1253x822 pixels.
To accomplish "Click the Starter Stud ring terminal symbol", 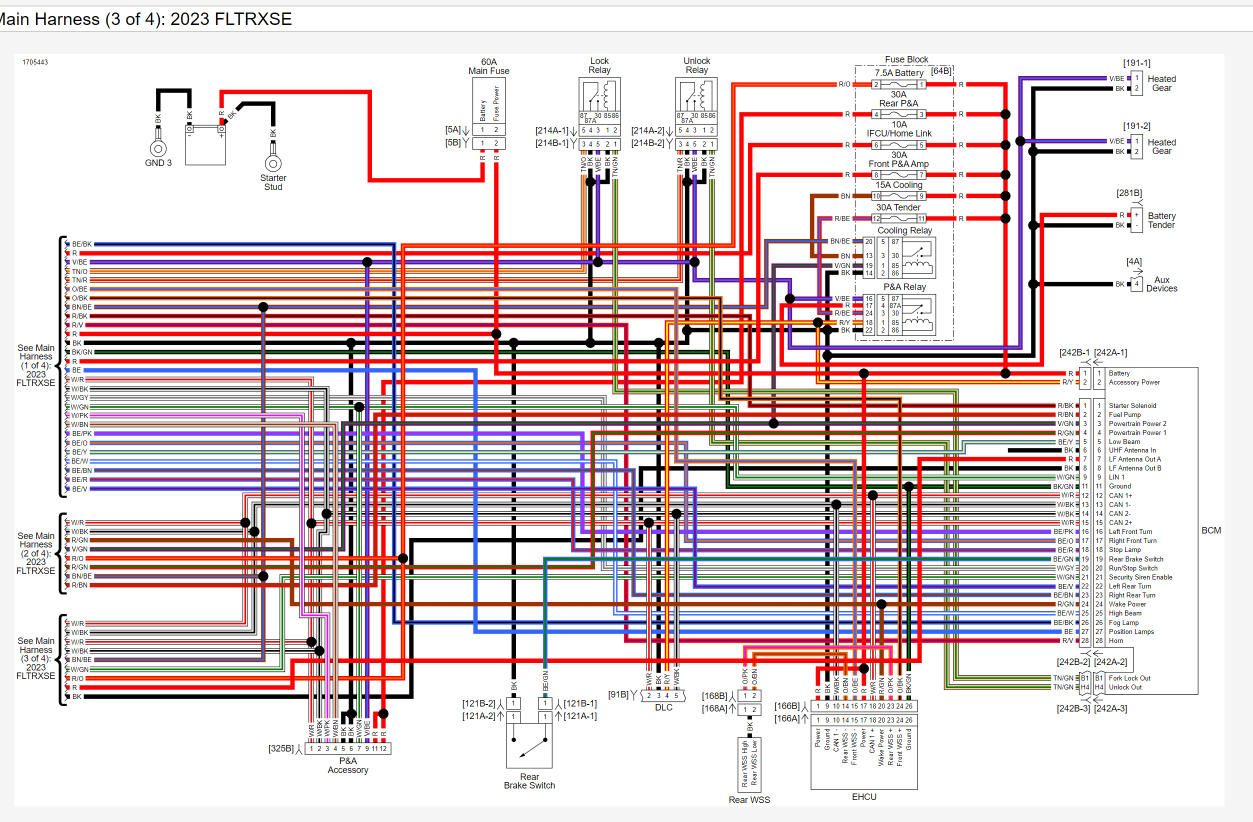I will coord(273,160).
